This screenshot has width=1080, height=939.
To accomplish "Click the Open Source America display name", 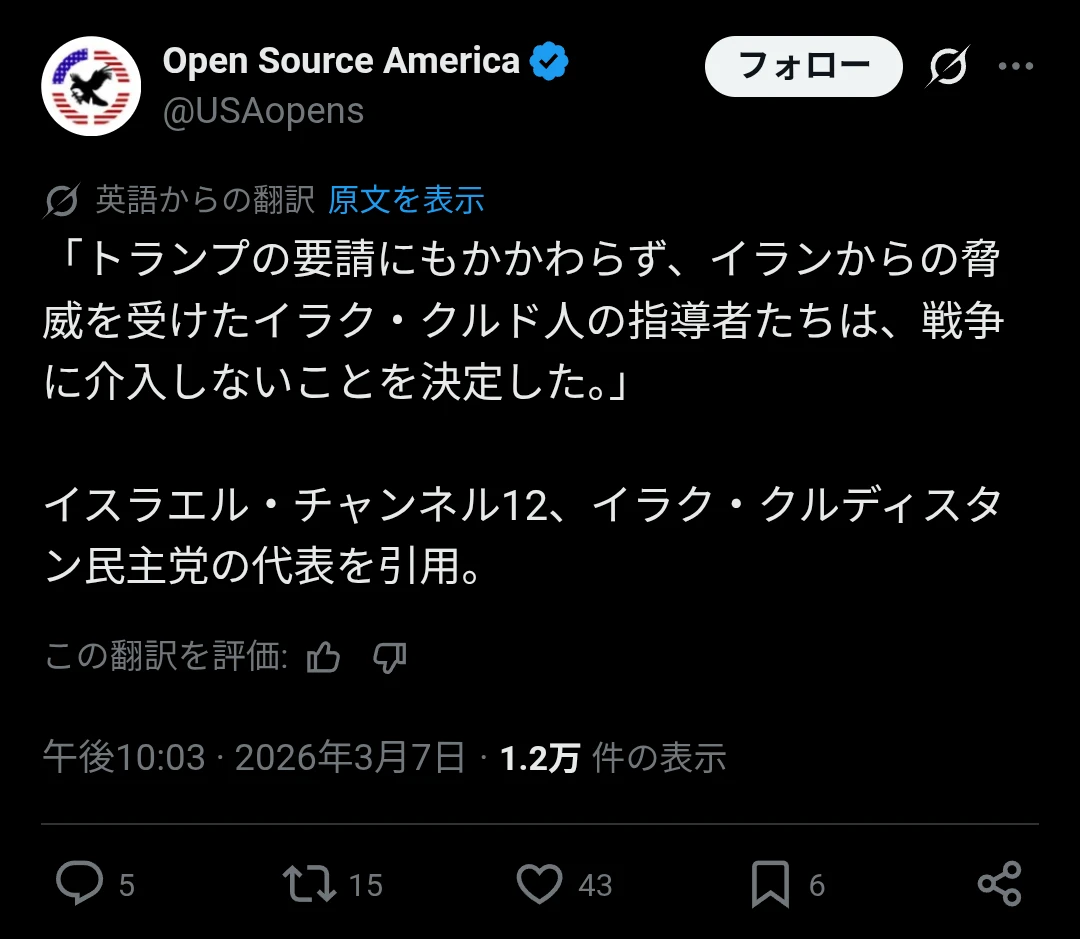I will click(x=341, y=62).
